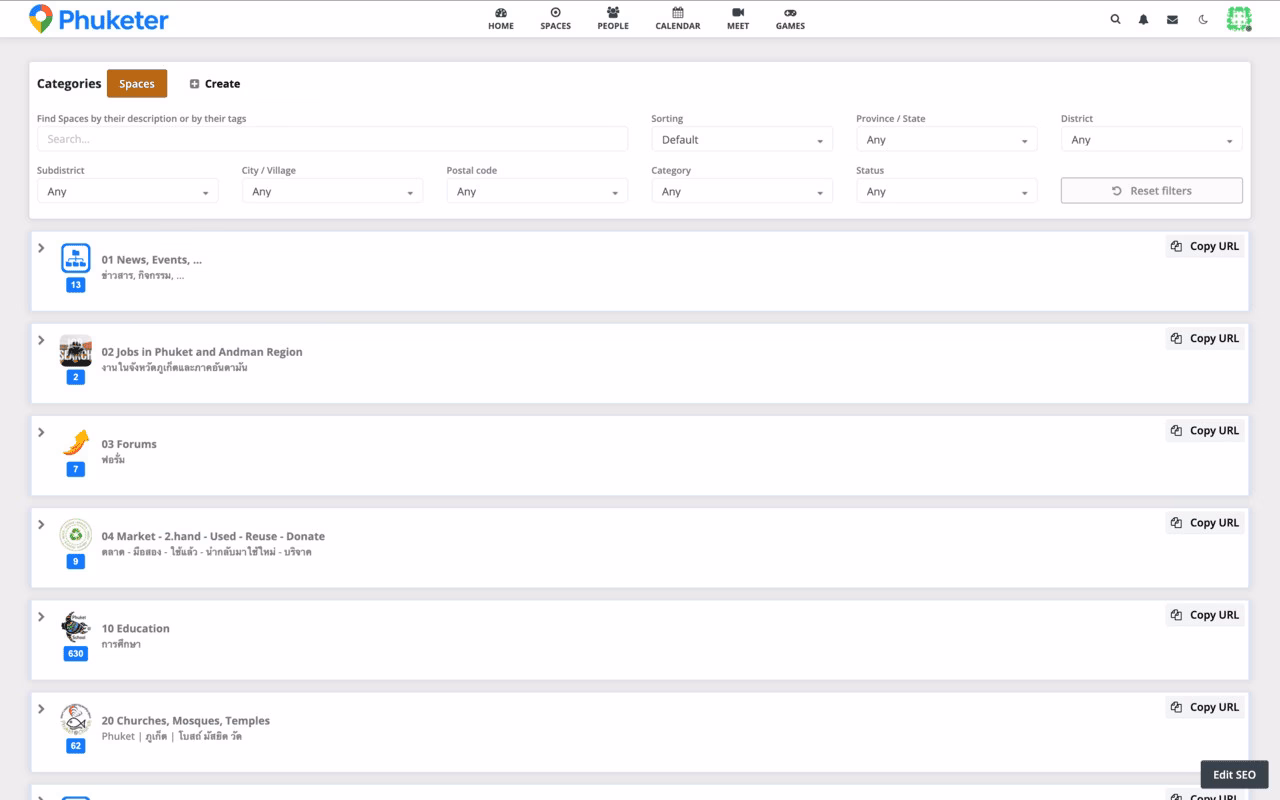Expand the 01 News, Events row
The height and width of the screenshot is (800, 1280).
[41, 248]
